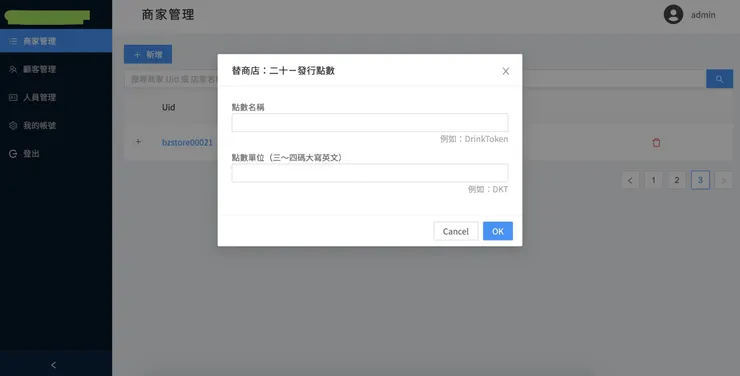Go to the previous page arrow
This screenshot has width=740, height=376.
coord(630,180)
